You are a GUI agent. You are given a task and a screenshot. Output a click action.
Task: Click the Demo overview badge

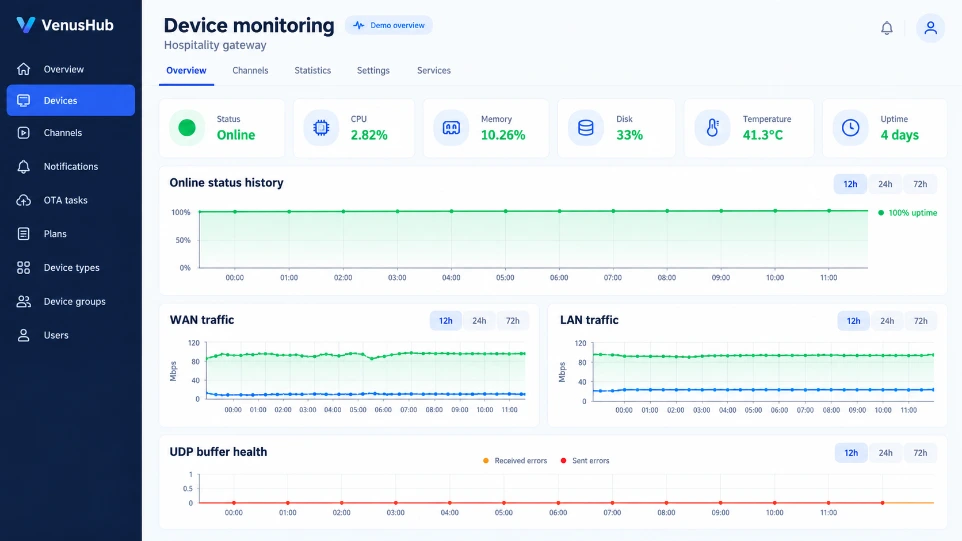(x=389, y=25)
